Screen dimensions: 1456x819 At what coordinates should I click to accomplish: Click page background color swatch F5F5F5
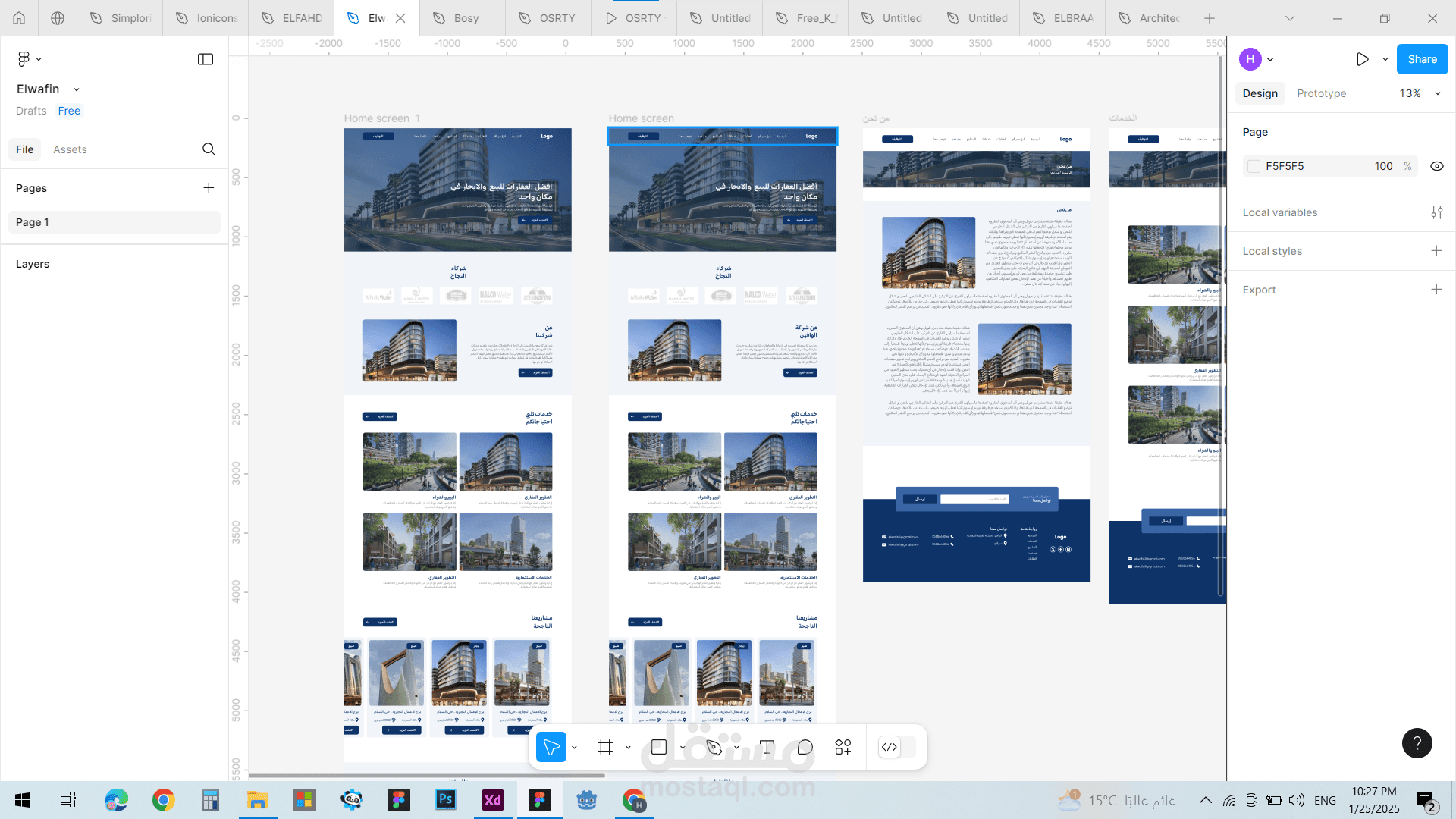(1254, 166)
